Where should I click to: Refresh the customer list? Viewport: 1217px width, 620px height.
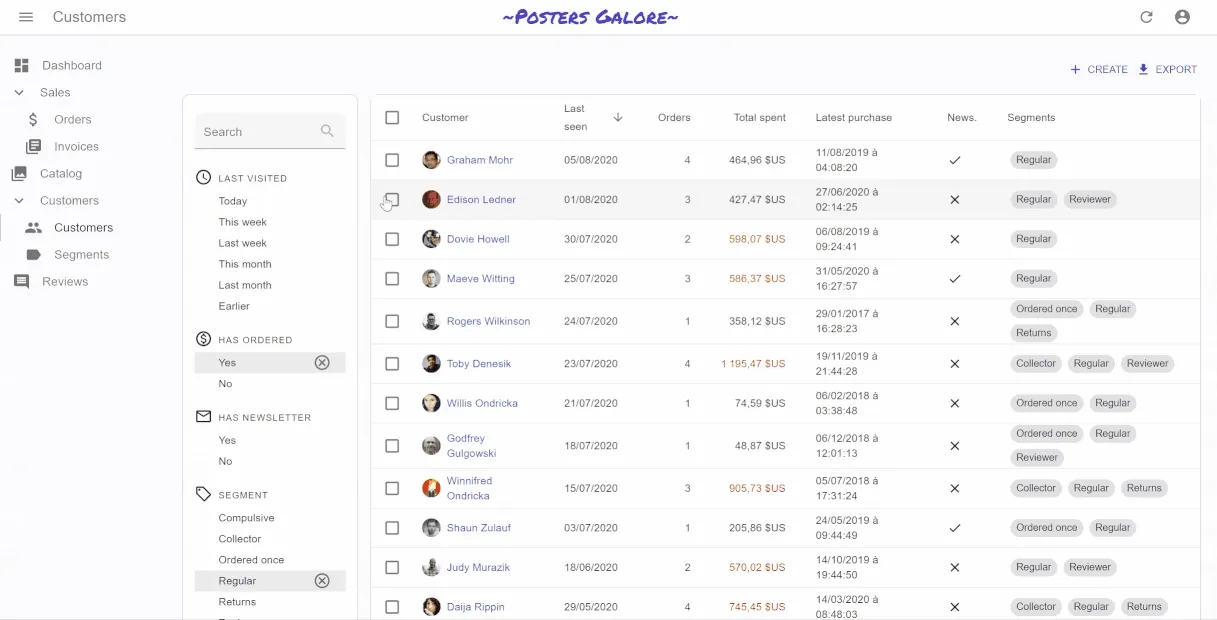coord(1146,16)
